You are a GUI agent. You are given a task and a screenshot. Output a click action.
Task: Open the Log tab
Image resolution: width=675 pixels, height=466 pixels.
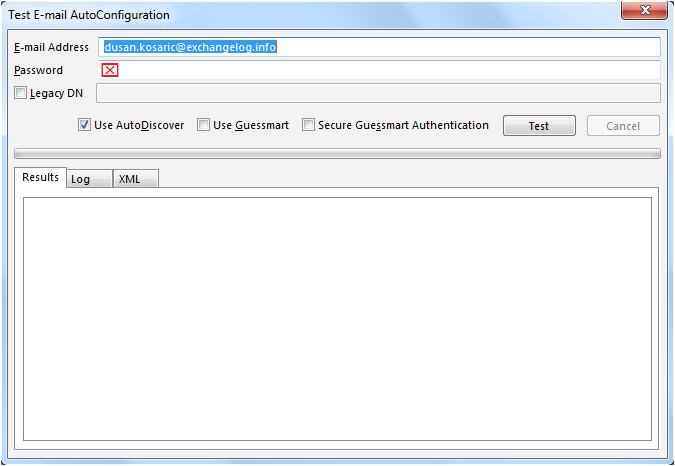[x=80, y=179]
